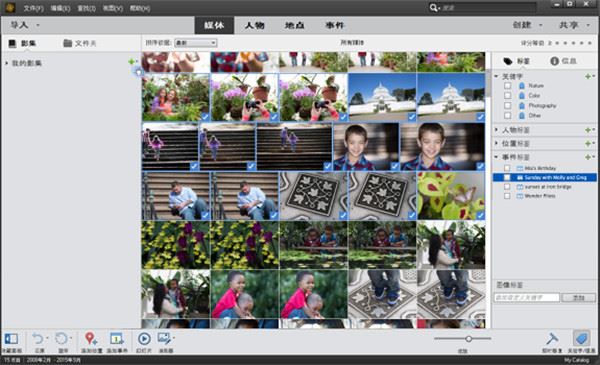The height and width of the screenshot is (365, 600).
Task: Switch to the 人物 tab
Action: click(x=254, y=25)
